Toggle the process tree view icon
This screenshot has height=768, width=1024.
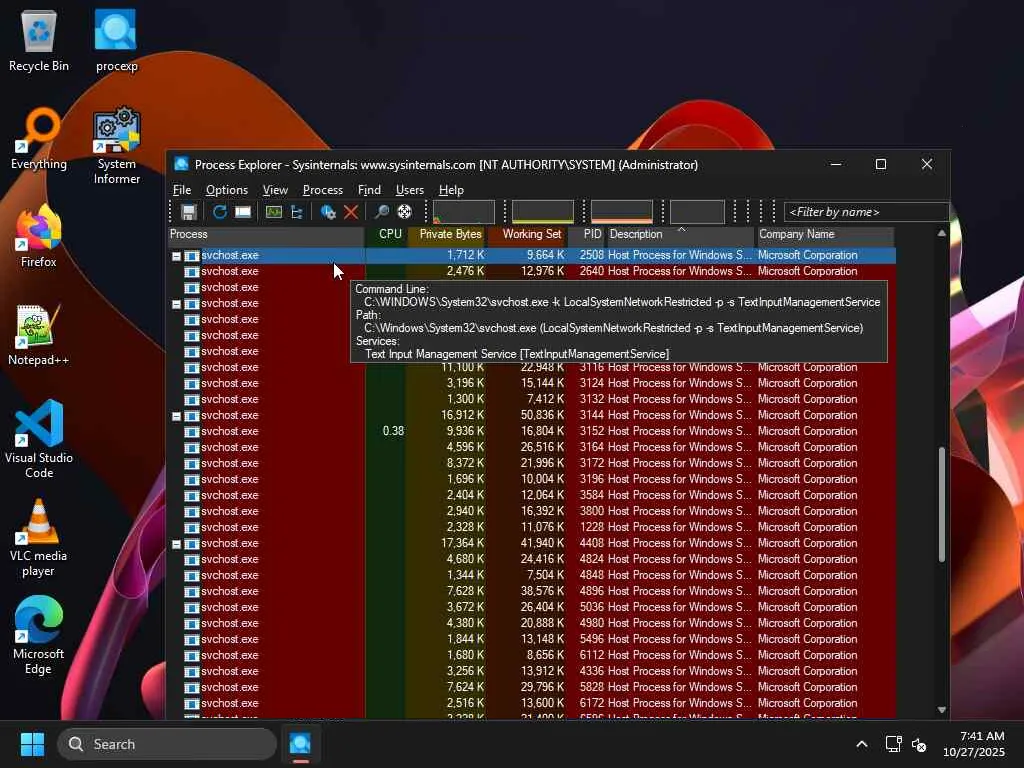[x=296, y=212]
